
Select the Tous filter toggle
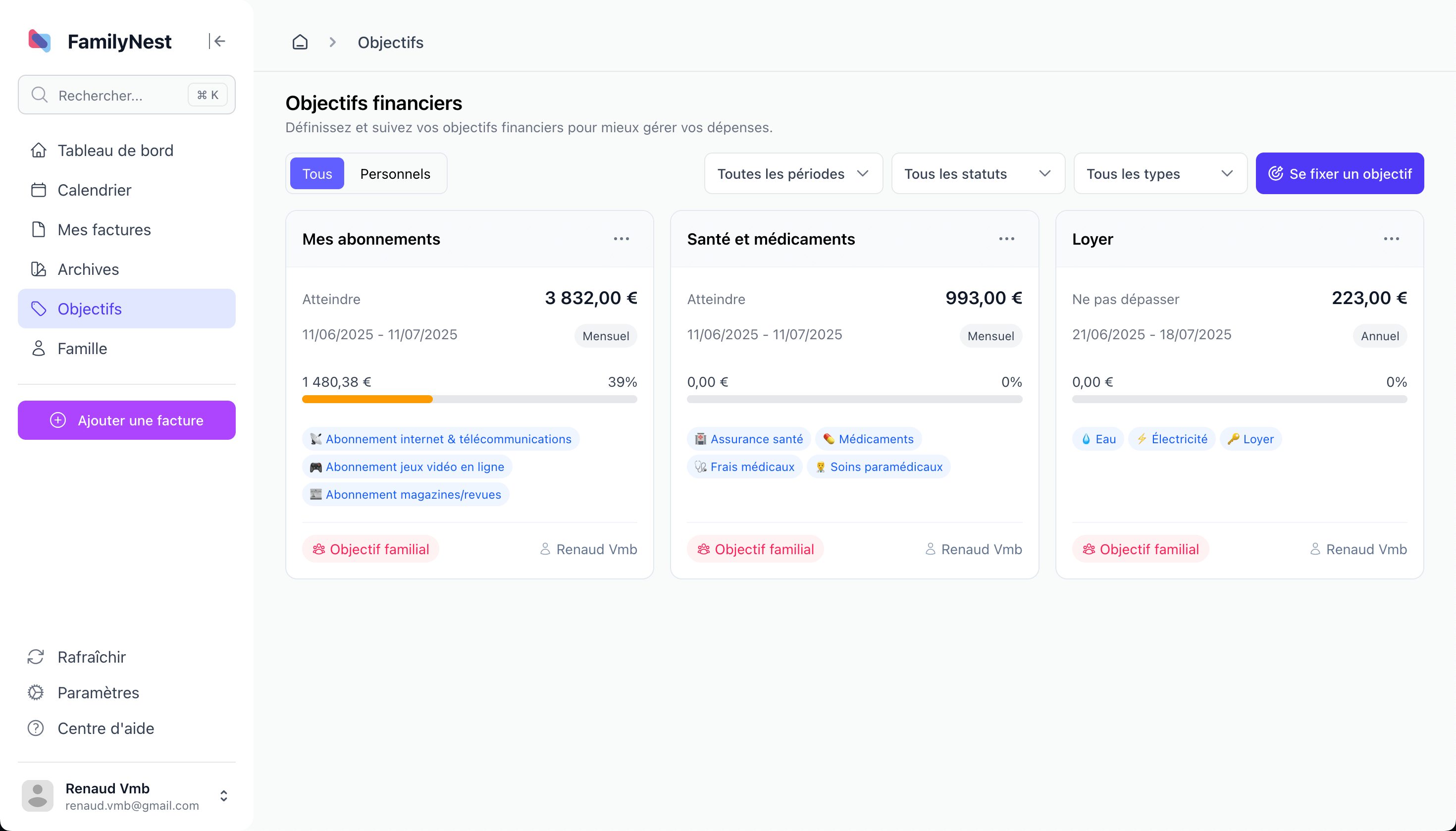coord(317,173)
